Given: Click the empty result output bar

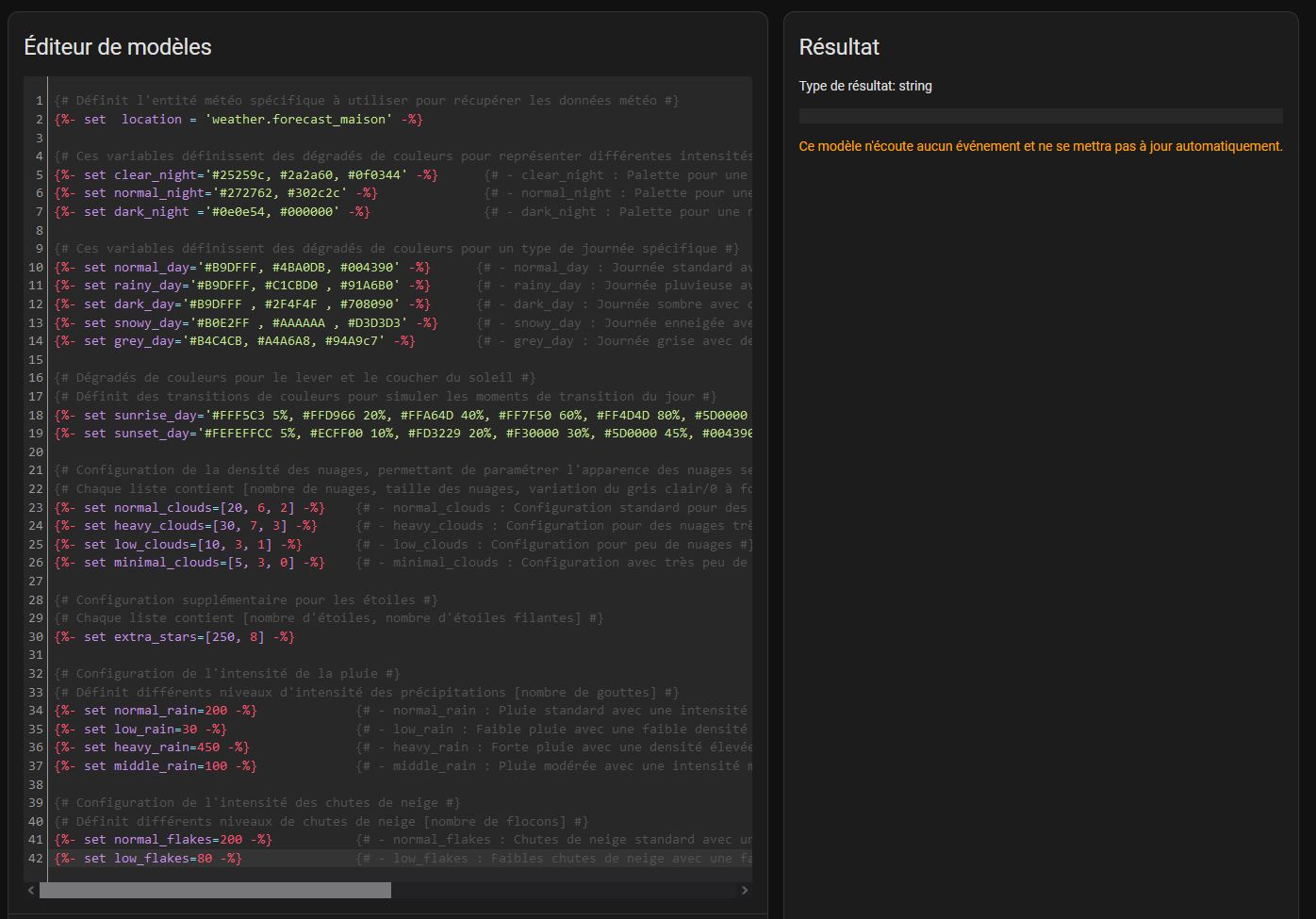Looking at the screenshot, I should point(1041,116).
